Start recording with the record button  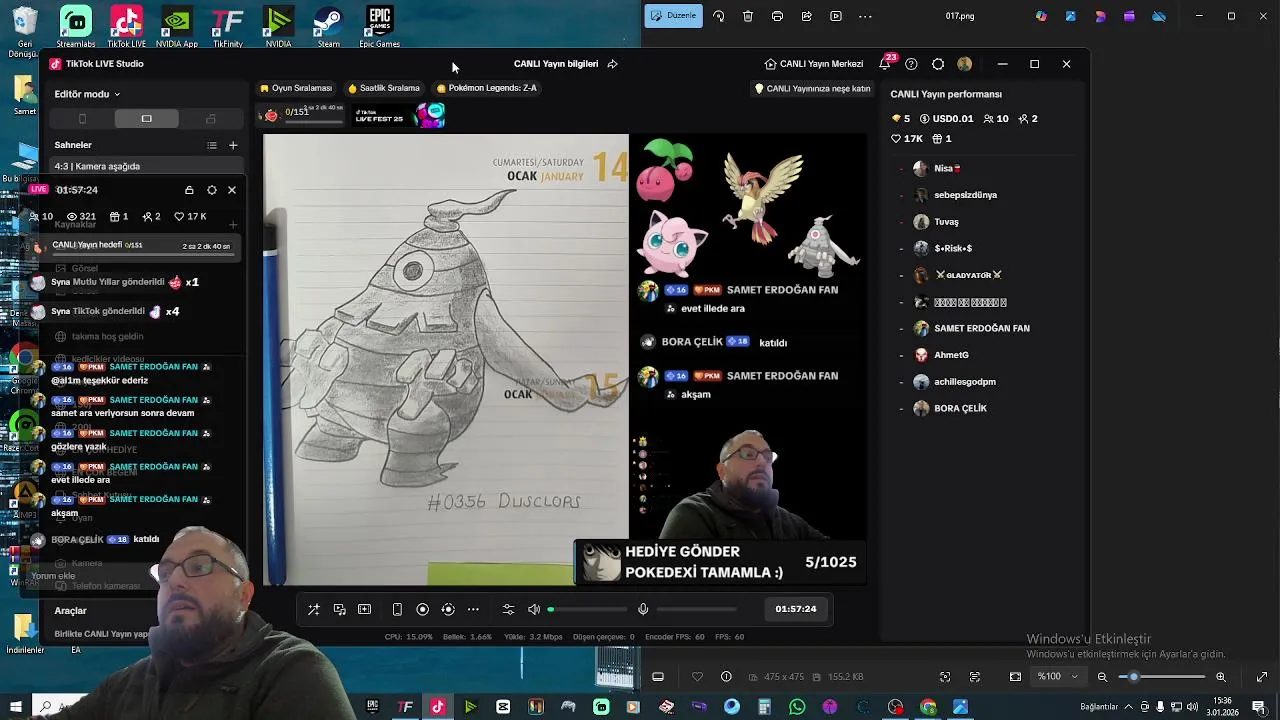pyautogui.click(x=422, y=609)
